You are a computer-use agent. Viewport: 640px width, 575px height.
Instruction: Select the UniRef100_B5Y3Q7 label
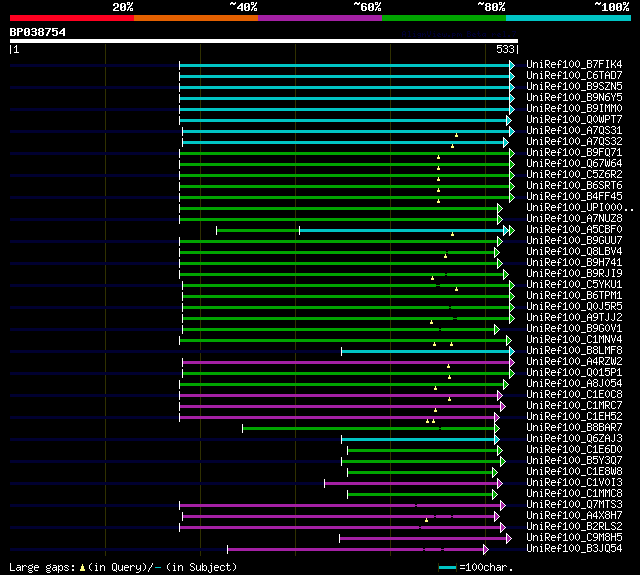click(574, 461)
